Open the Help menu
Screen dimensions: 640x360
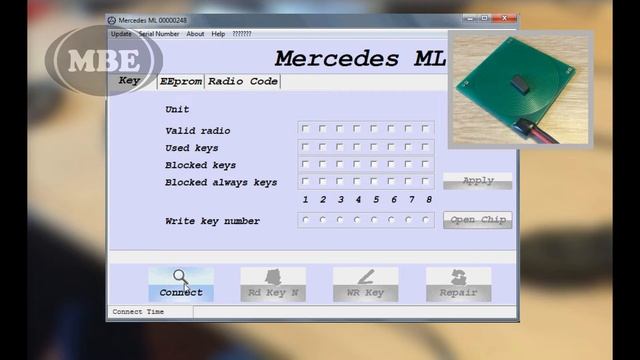tap(218, 34)
